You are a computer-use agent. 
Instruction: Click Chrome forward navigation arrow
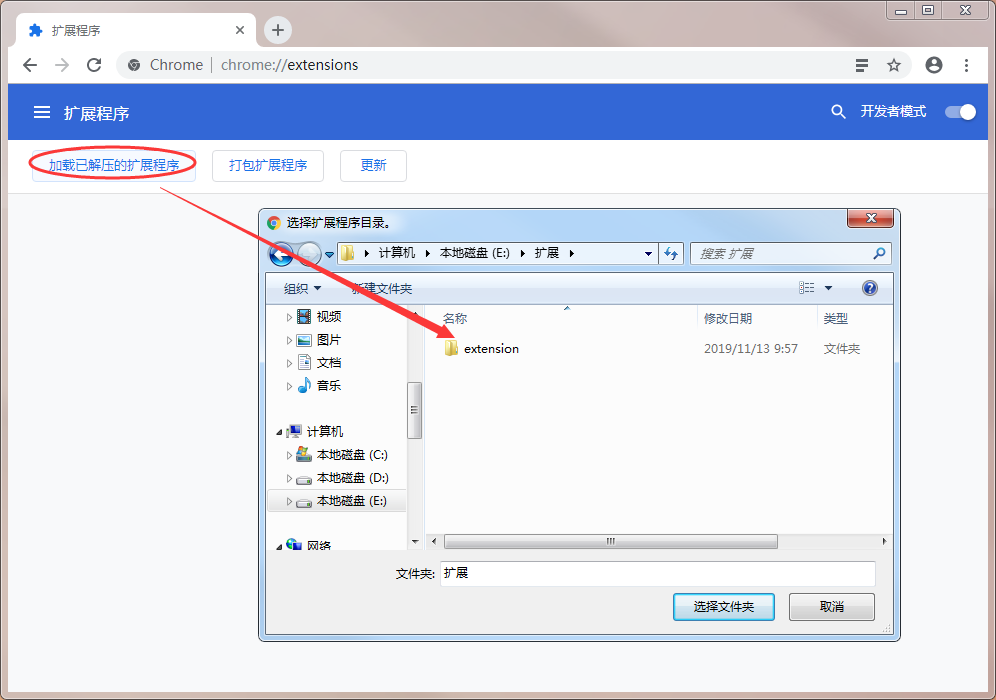[62, 65]
